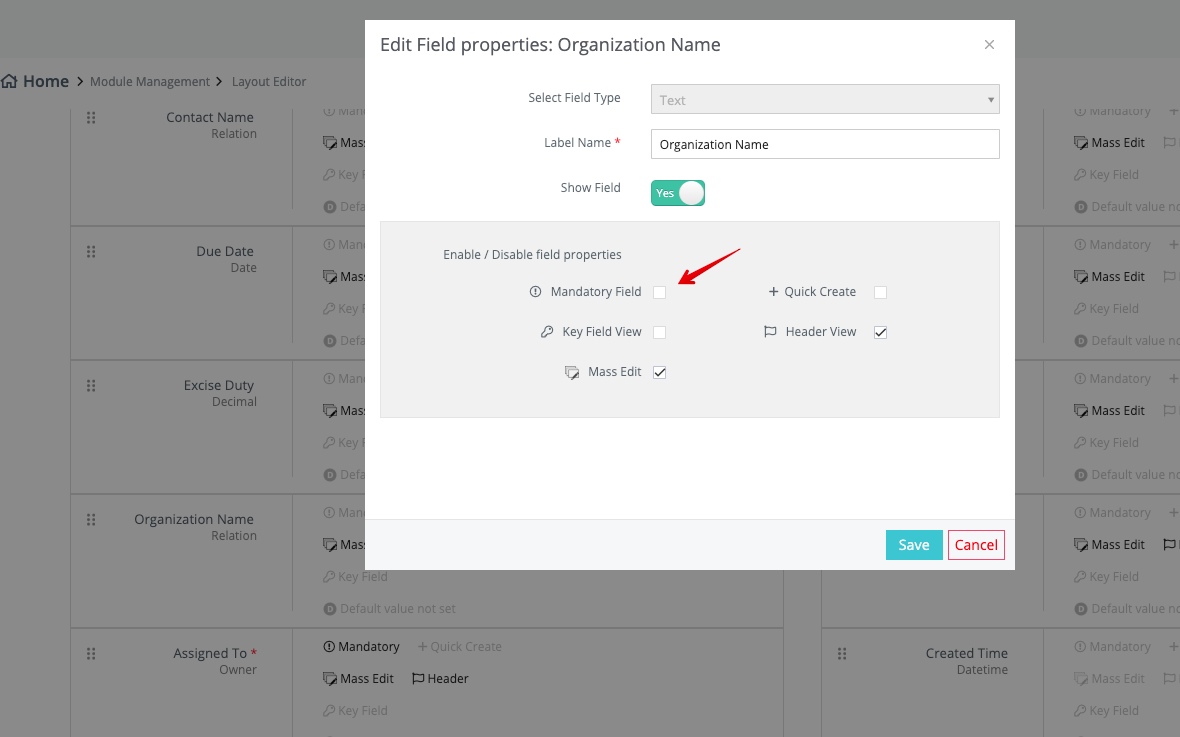Enable the Key Field View checkbox

coord(660,332)
